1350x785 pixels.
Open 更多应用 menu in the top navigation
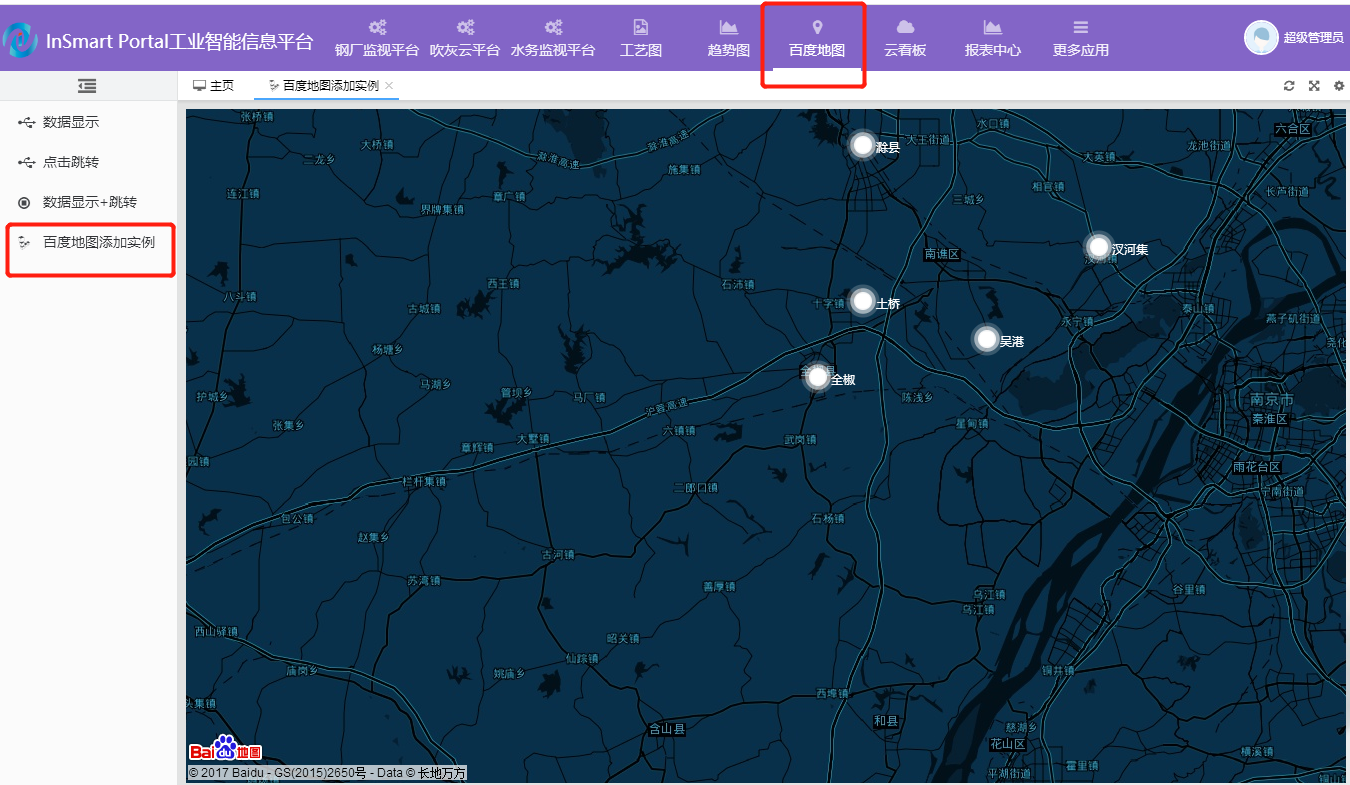click(1081, 38)
